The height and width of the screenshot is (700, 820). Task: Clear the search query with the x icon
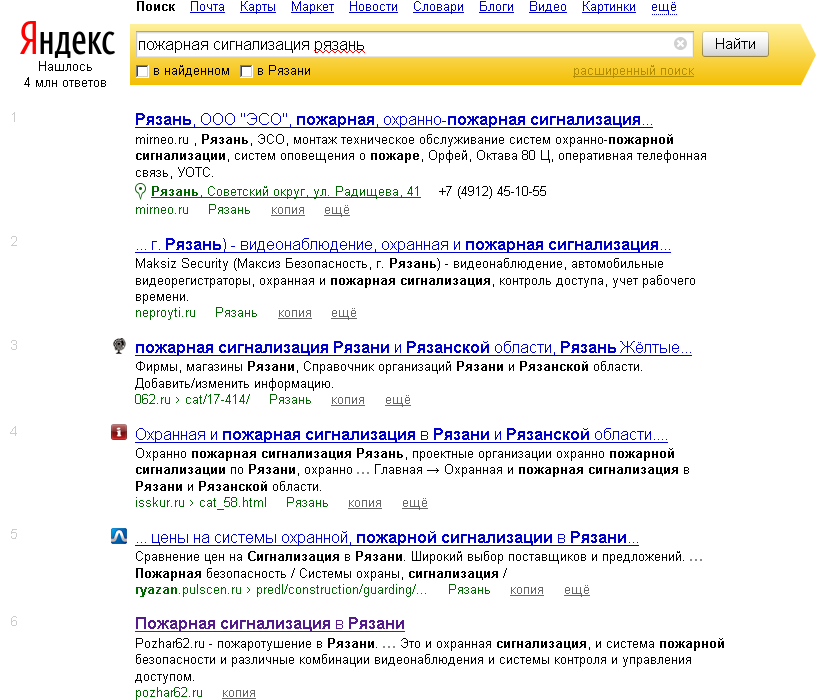pos(679,43)
